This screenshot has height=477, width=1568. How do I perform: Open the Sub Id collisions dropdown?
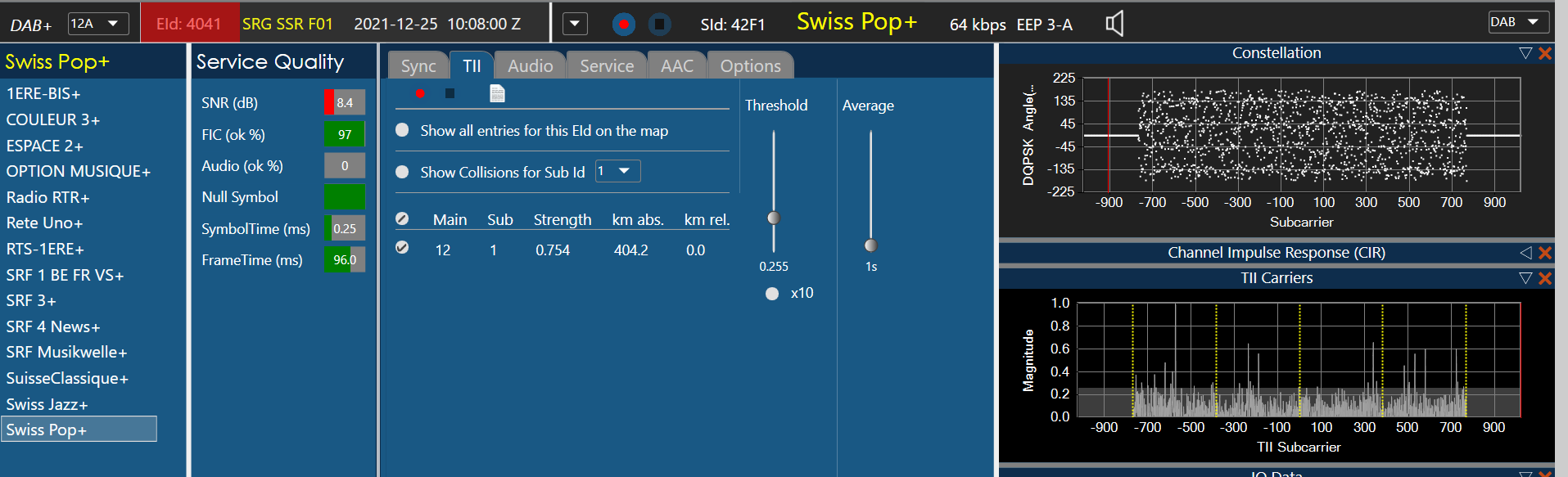pyautogui.click(x=617, y=171)
